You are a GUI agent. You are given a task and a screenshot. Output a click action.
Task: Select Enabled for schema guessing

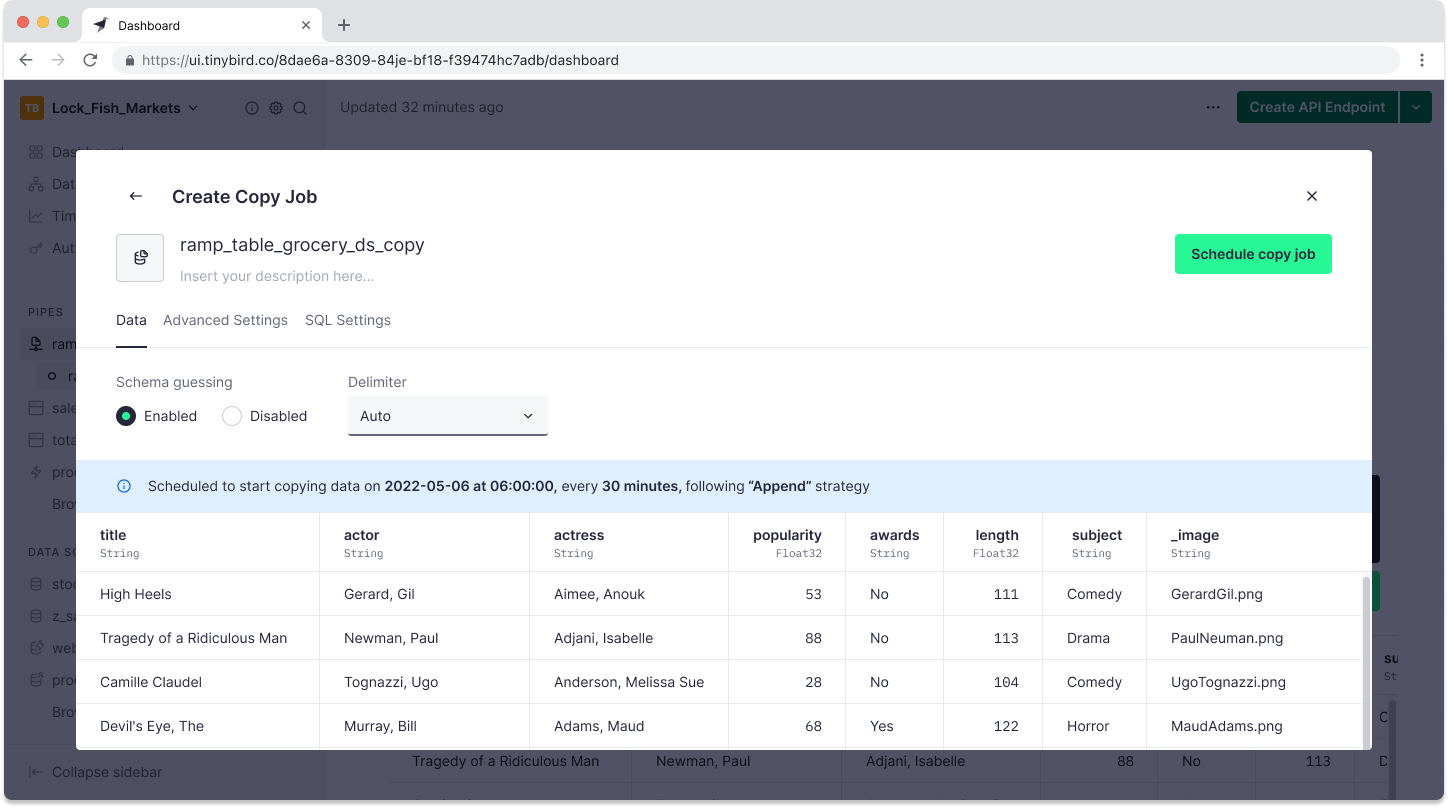click(126, 416)
